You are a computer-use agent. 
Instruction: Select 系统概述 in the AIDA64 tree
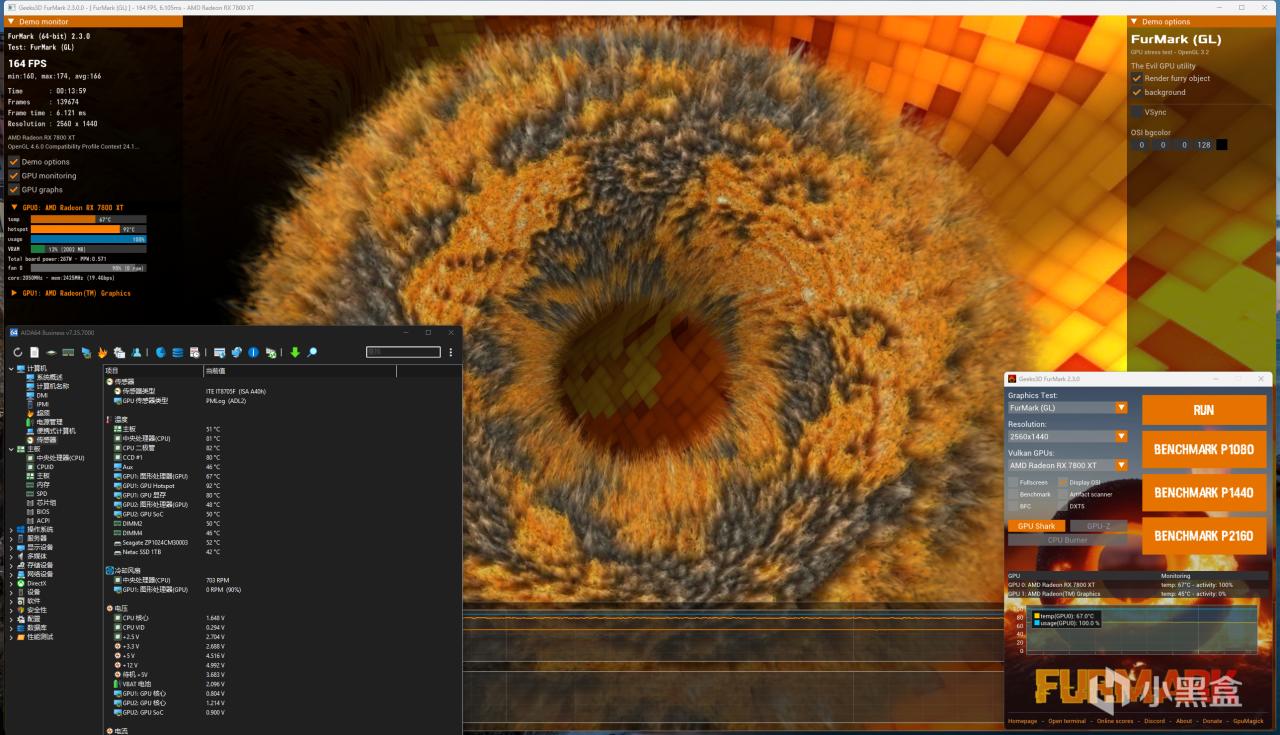[x=49, y=377]
